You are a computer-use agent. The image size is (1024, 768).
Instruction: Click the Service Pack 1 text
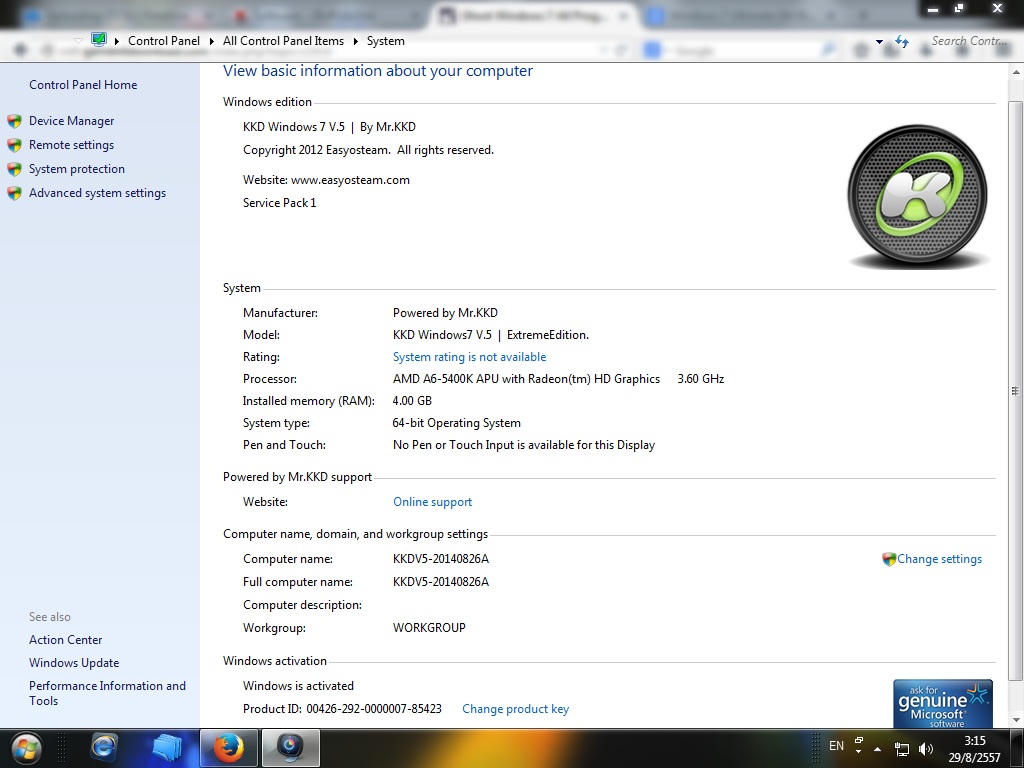(x=280, y=203)
